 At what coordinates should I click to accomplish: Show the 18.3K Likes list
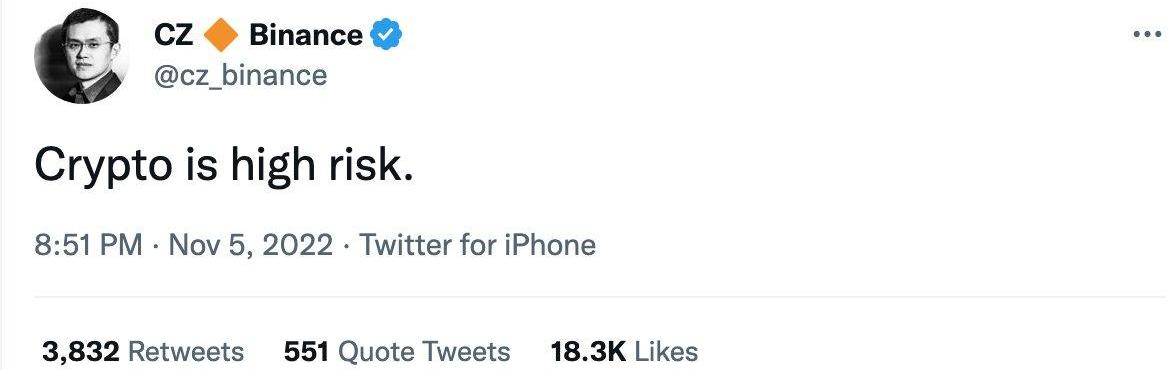pyautogui.click(x=624, y=351)
